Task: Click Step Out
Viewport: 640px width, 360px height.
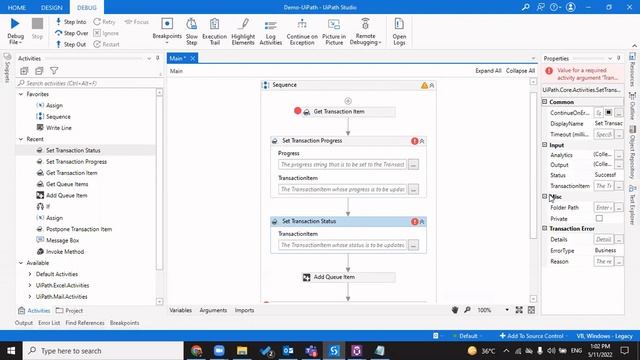Action: (71, 44)
